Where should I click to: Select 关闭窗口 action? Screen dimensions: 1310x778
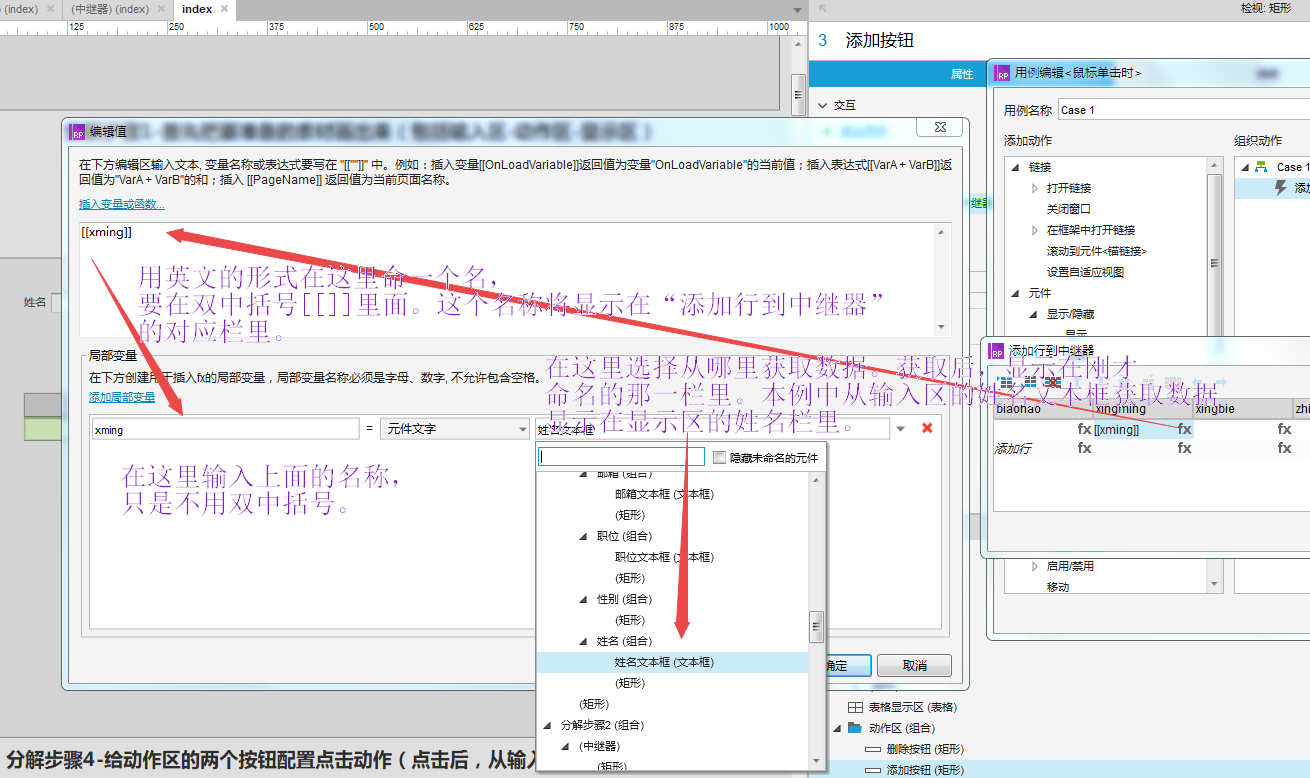click(1069, 209)
